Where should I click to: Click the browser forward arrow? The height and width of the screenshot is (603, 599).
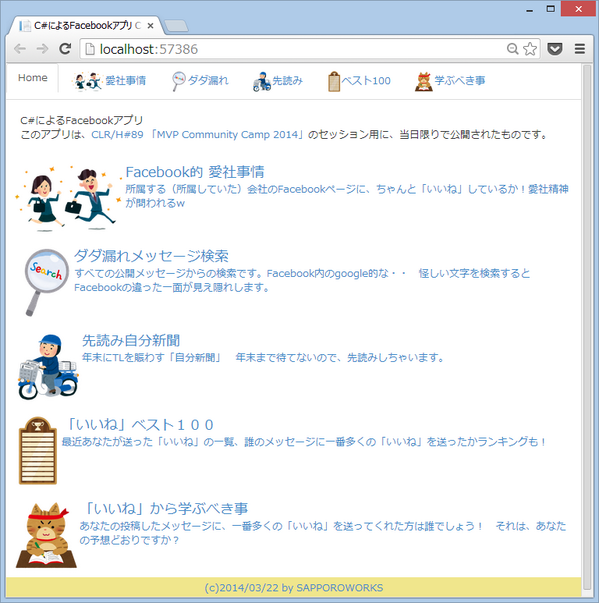click(42, 49)
